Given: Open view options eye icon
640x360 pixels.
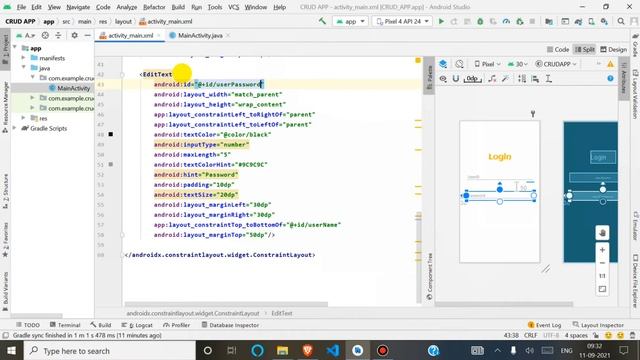Looking at the screenshot, I should [443, 78].
